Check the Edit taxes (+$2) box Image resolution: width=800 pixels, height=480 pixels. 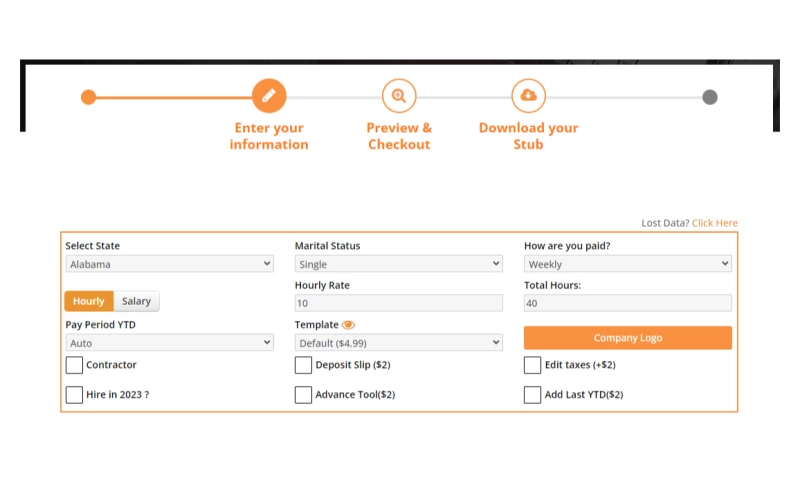point(533,365)
